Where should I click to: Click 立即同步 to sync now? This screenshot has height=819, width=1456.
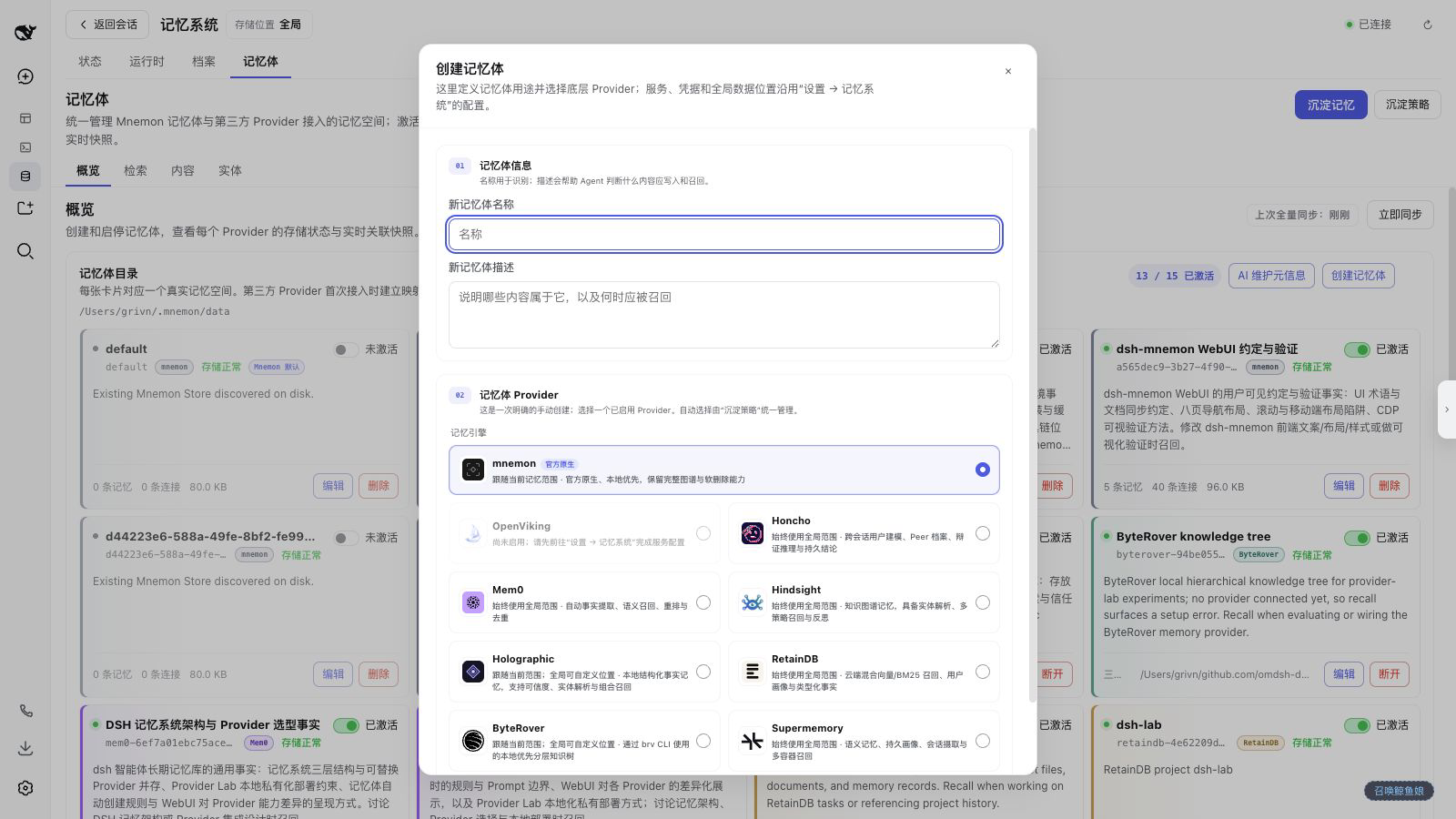point(1400,215)
